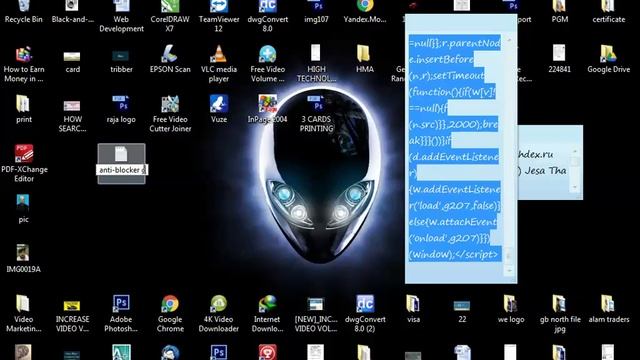Open the alam traders folder
The width and height of the screenshot is (640, 360).
609,309
